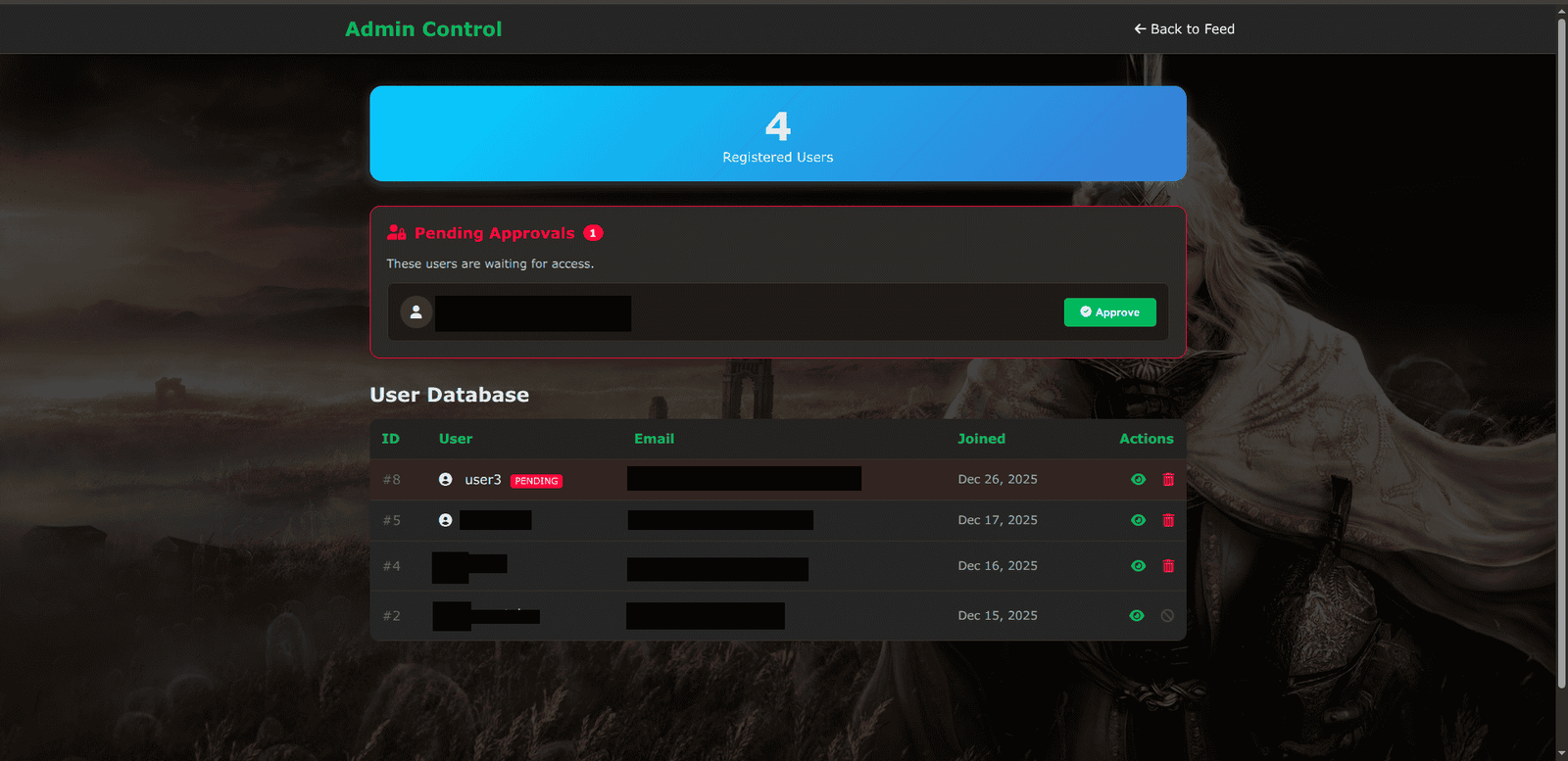Viewport: 1568px width, 761px height.
Task: Click the Back to Feed link
Action: tap(1184, 29)
